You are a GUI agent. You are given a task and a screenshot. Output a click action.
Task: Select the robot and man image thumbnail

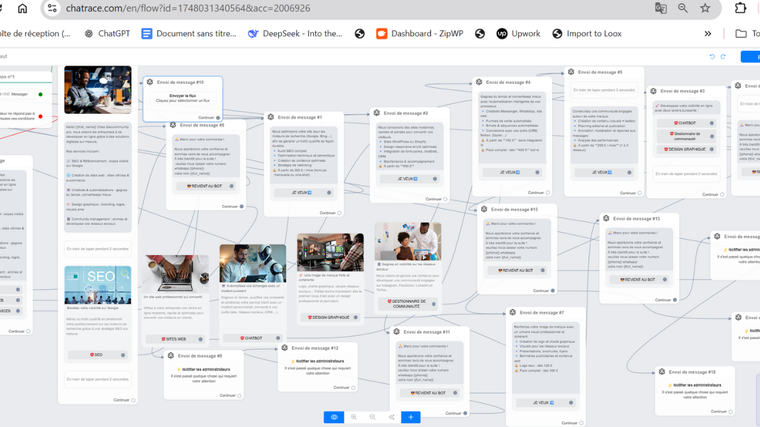253,263
